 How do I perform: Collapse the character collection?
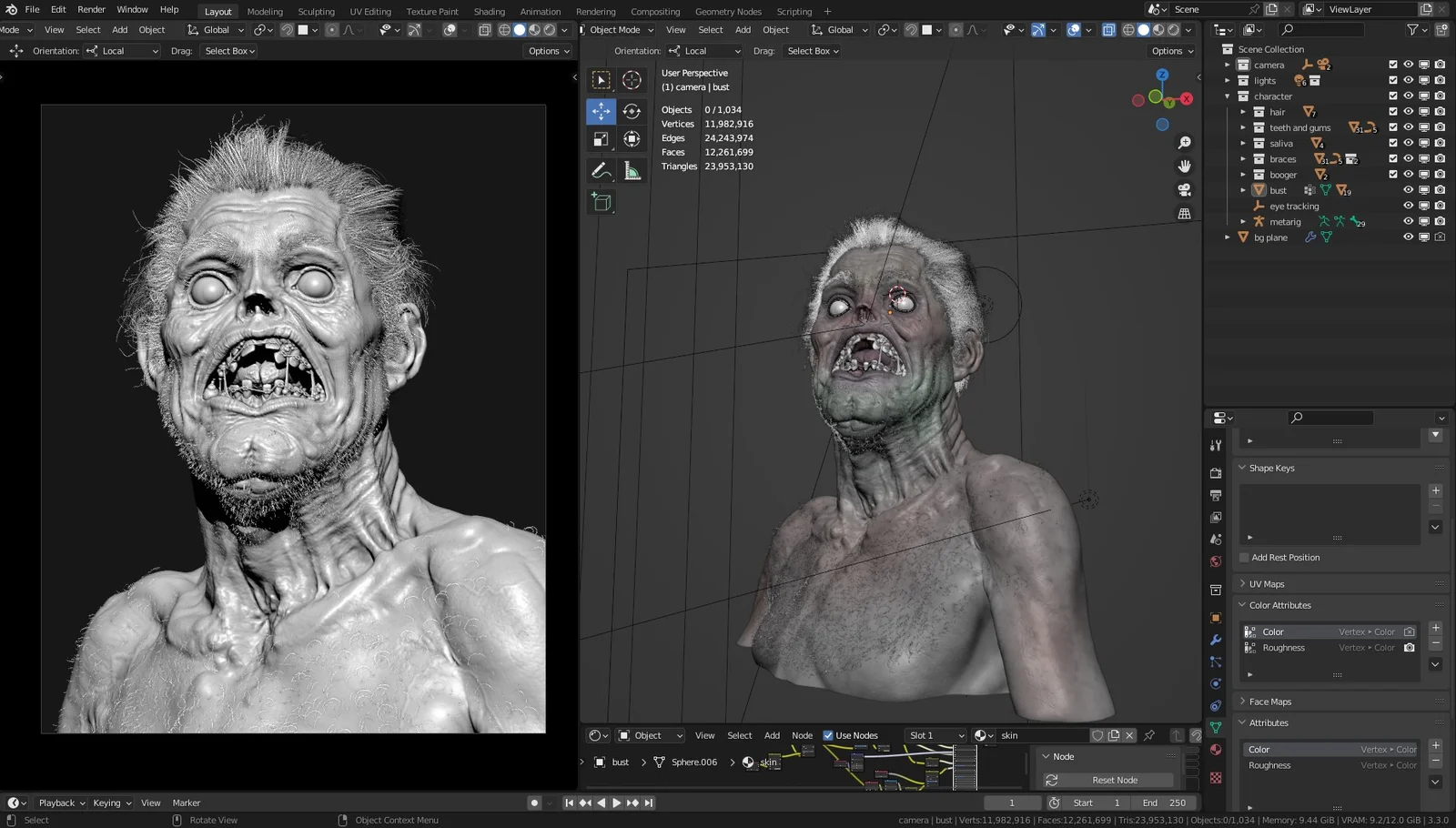pyautogui.click(x=1228, y=96)
